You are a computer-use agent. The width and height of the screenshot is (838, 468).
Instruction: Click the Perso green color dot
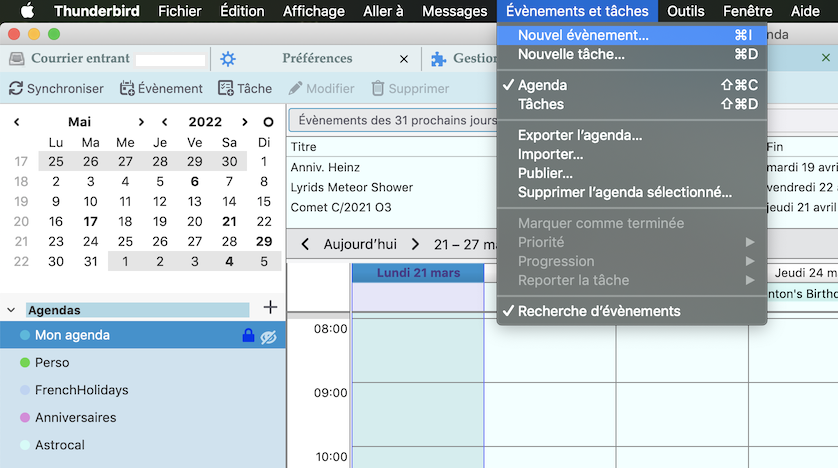click(25, 362)
